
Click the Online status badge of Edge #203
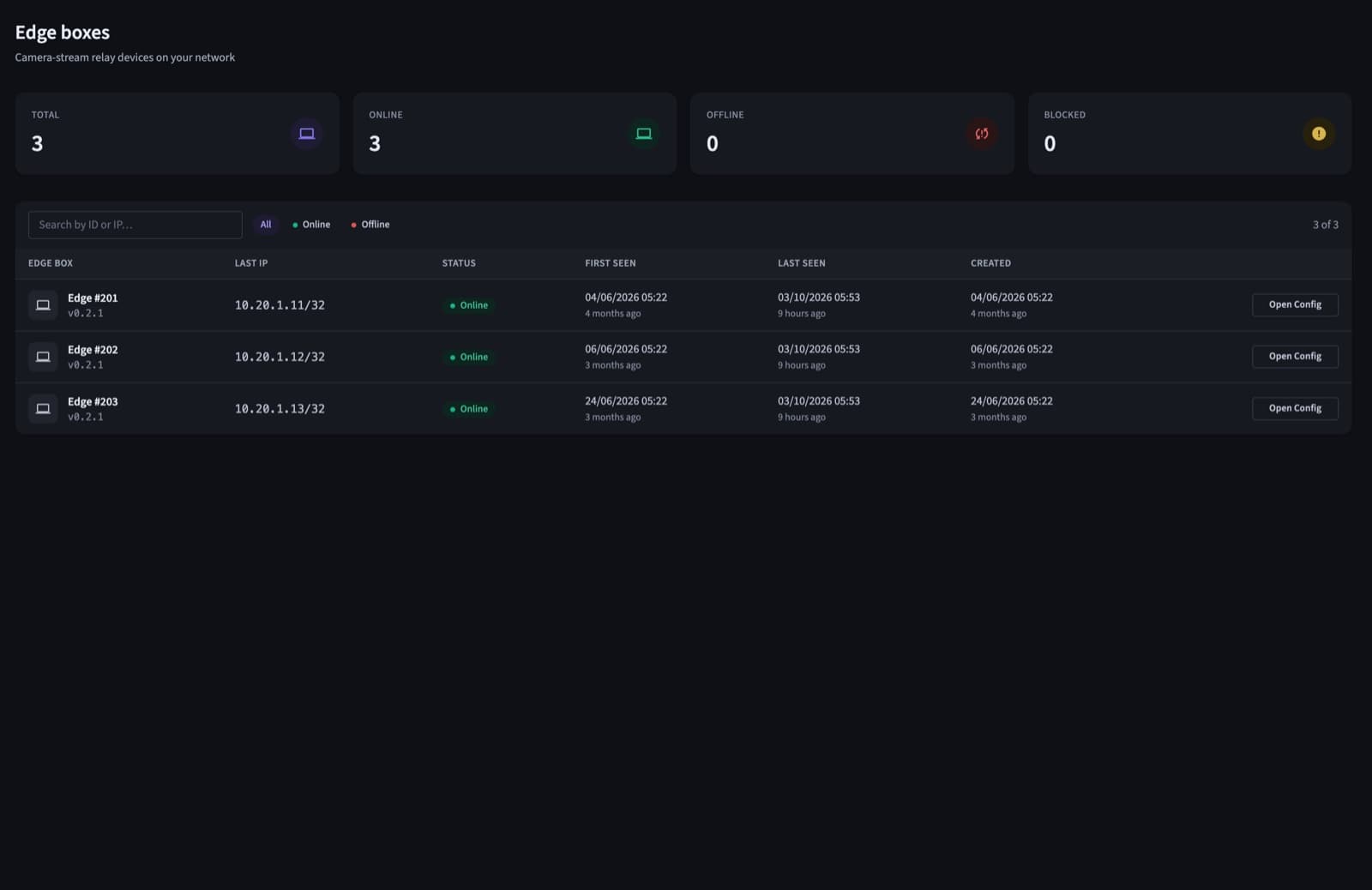tap(469, 409)
